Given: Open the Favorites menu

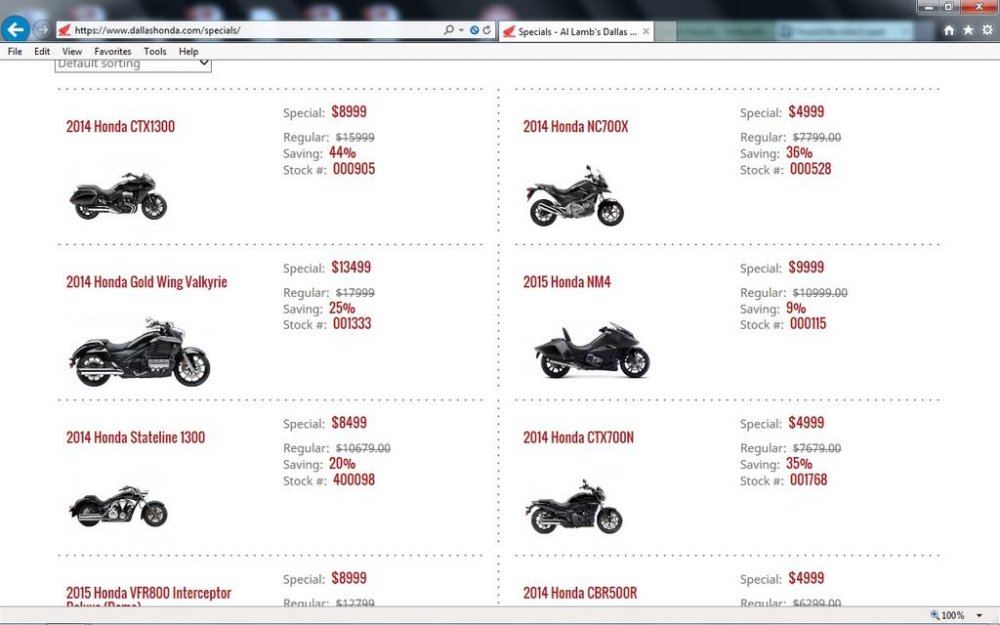Looking at the screenshot, I should click(112, 51).
